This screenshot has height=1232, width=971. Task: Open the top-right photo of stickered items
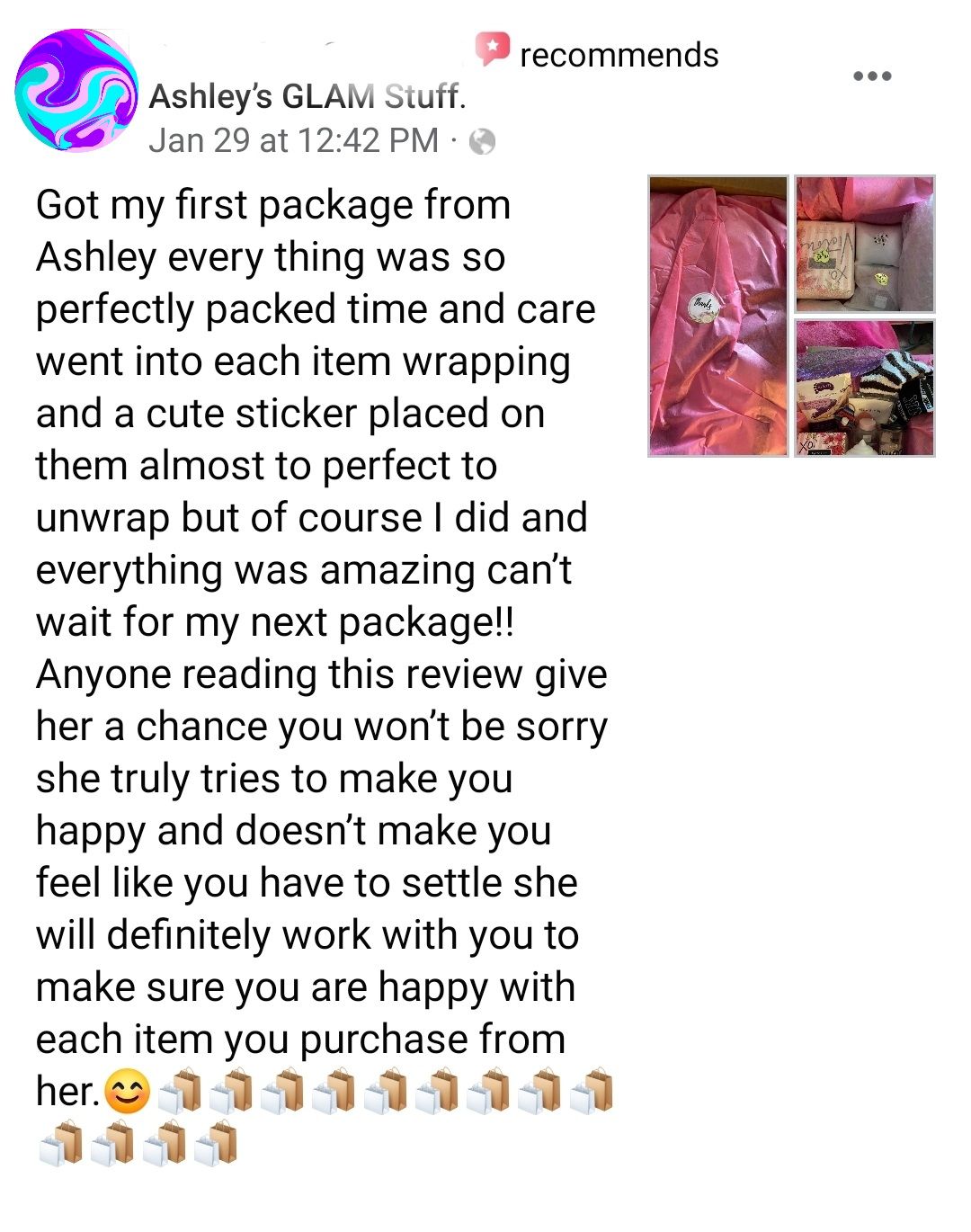click(x=865, y=244)
